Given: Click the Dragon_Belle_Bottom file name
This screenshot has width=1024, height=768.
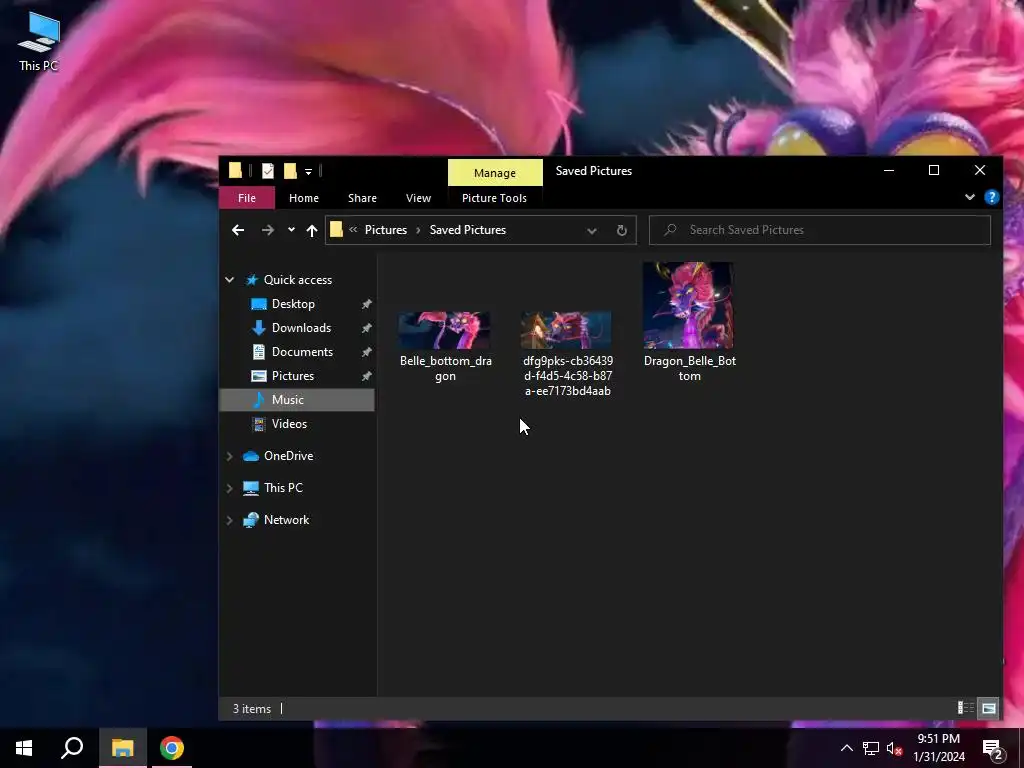Looking at the screenshot, I should click(690, 368).
